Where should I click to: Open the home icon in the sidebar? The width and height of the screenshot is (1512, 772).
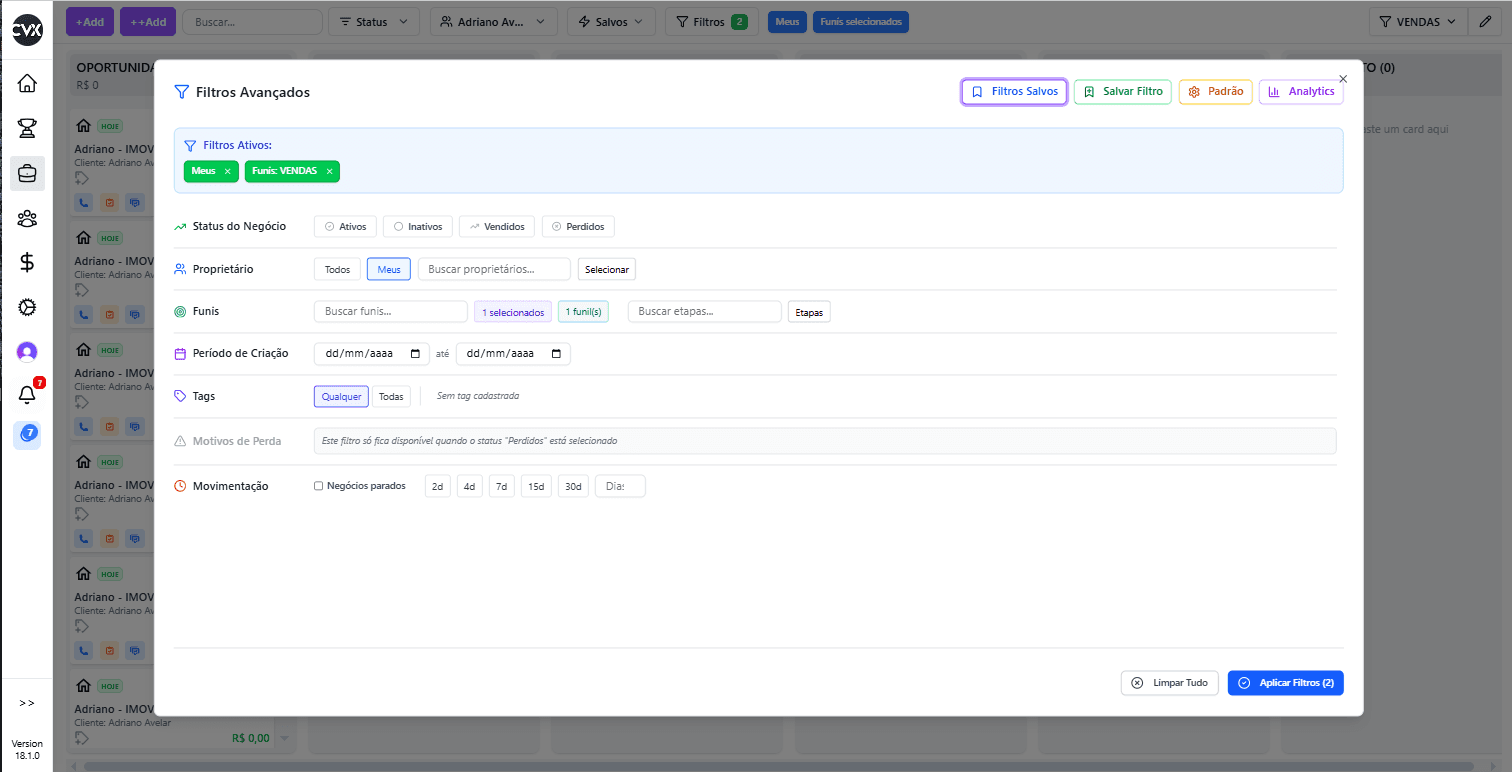pos(27,83)
